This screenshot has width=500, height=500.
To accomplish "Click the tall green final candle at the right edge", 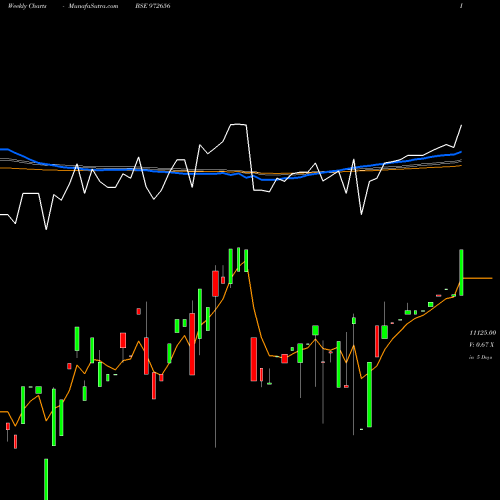I will pyautogui.click(x=461, y=272).
